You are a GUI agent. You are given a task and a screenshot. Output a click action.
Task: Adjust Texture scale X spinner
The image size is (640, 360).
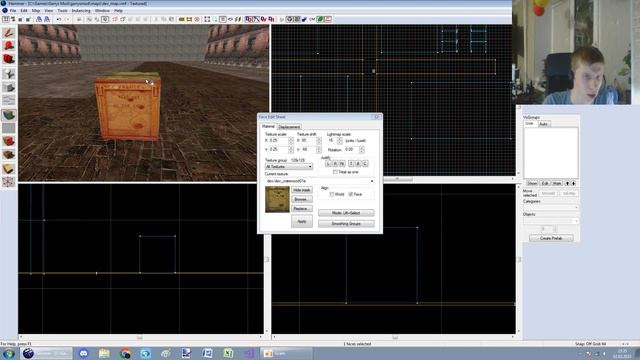pyautogui.click(x=291, y=140)
